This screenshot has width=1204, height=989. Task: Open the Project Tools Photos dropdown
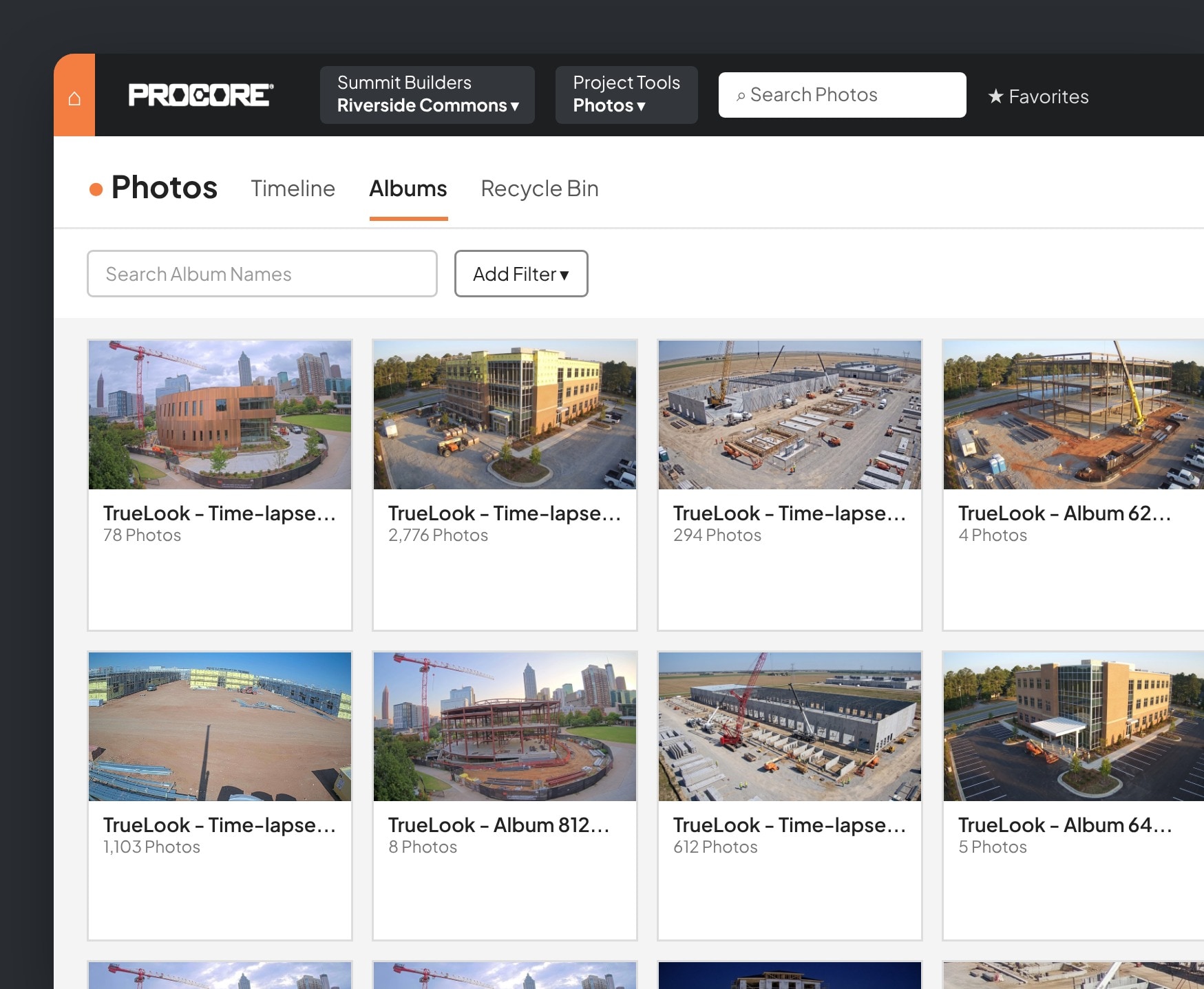pyautogui.click(x=626, y=95)
